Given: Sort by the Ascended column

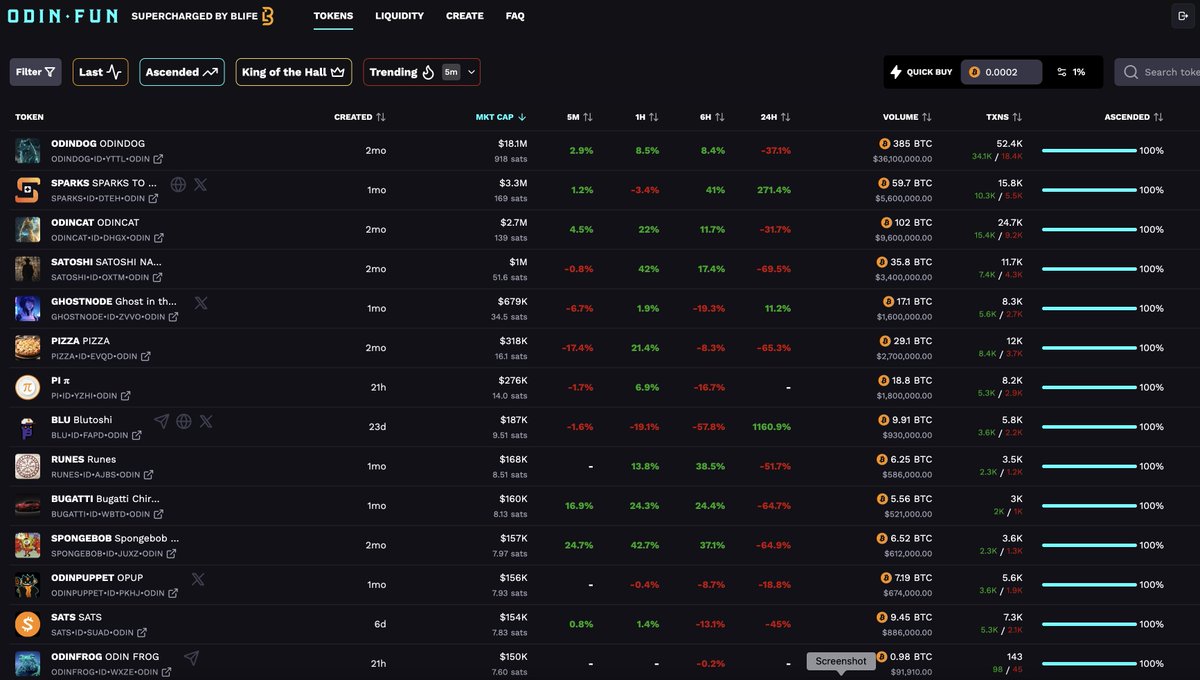Looking at the screenshot, I should [x=1134, y=117].
